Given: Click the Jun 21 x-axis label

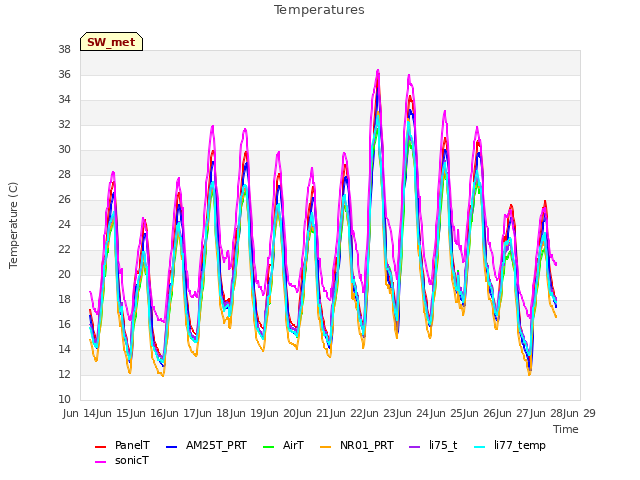Looking at the screenshot, I should click(x=314, y=413).
